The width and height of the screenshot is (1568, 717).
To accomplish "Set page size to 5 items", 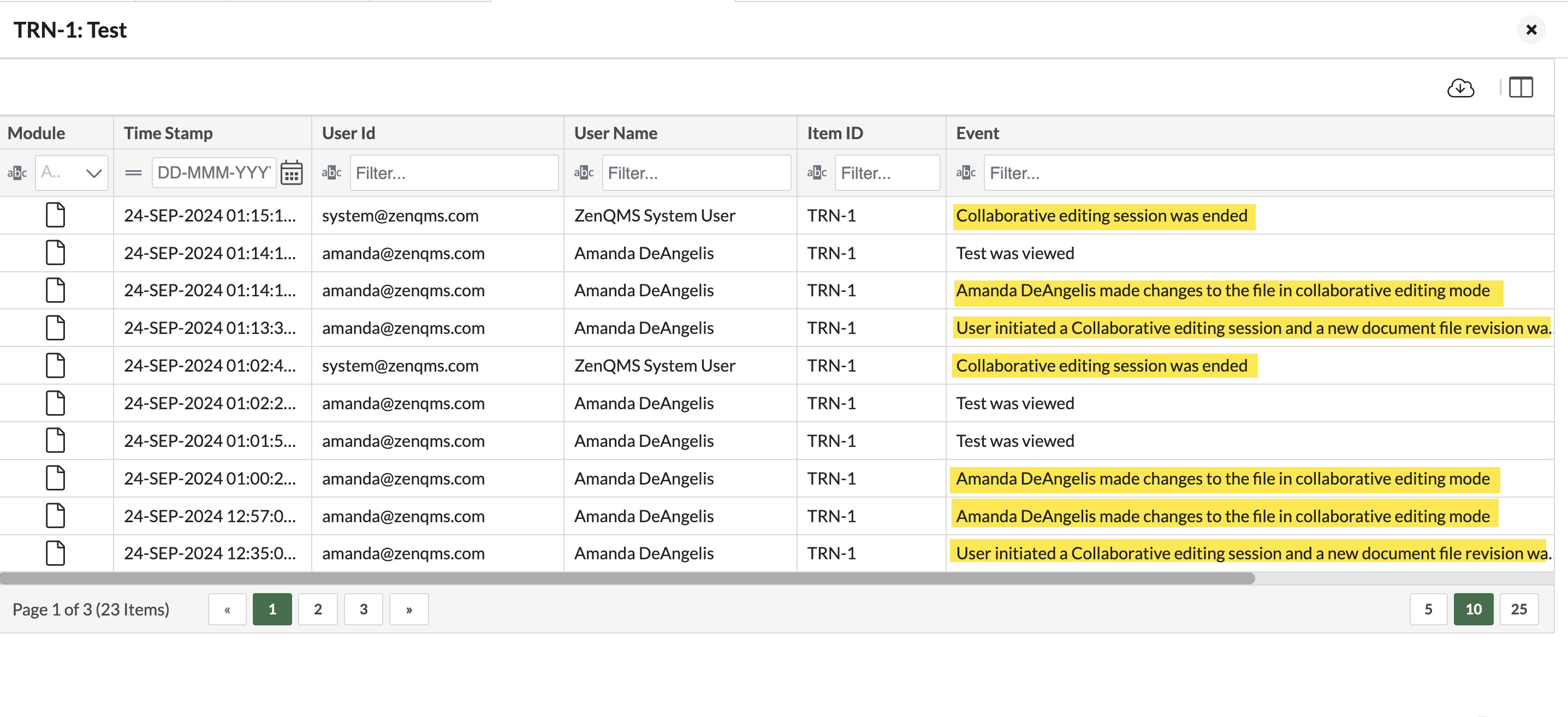I will click(1428, 610).
